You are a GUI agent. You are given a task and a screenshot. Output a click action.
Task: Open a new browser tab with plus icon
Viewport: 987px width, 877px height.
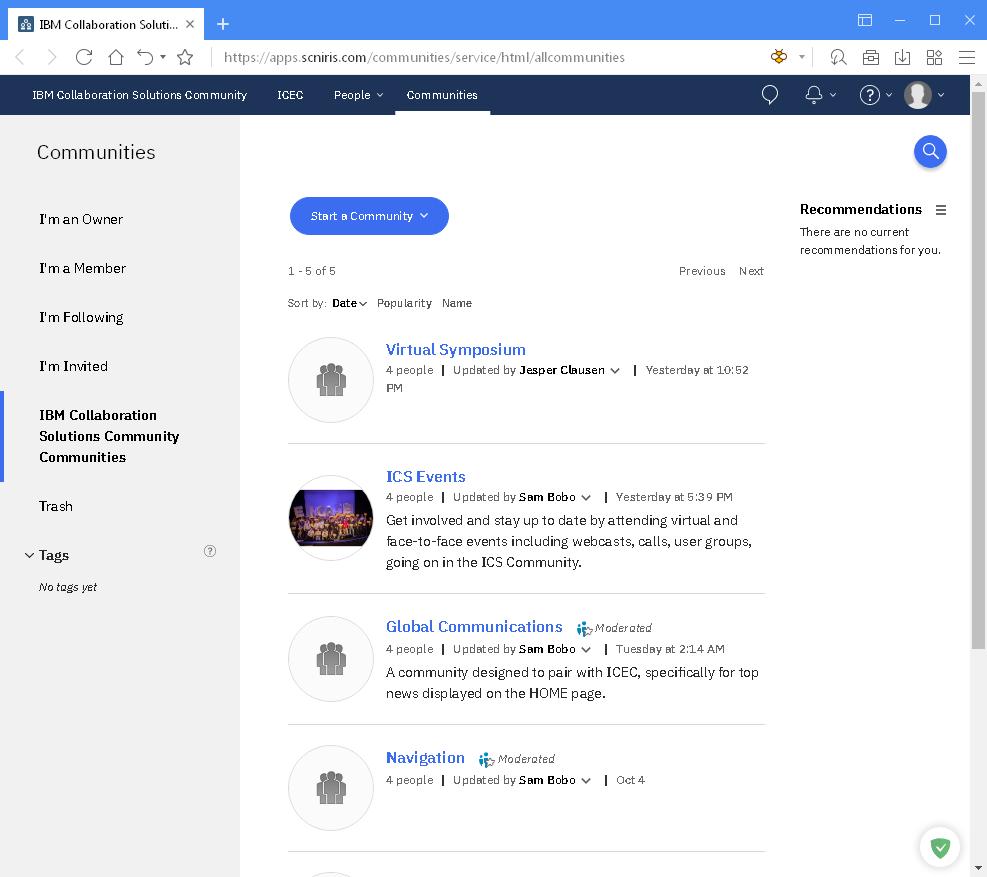point(223,24)
